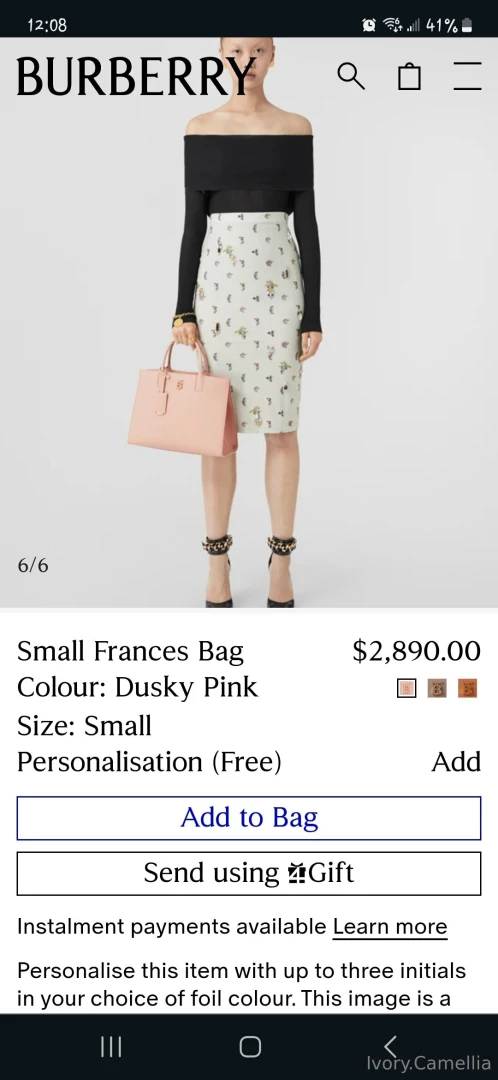This screenshot has width=498, height=1080.
Task: Tap the Size: Small row
Action: click(84, 726)
